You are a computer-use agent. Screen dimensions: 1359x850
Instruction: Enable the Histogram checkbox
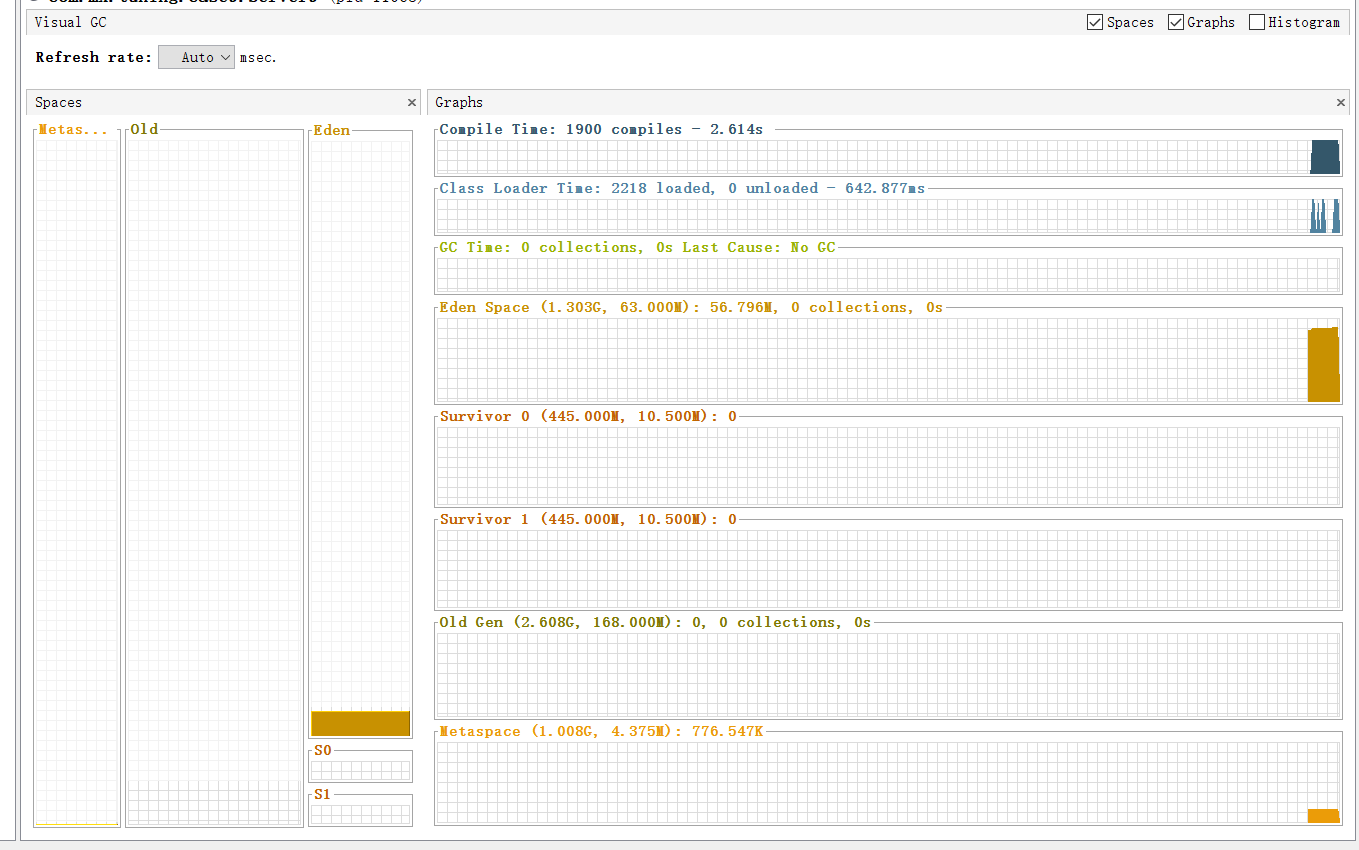click(x=1257, y=22)
